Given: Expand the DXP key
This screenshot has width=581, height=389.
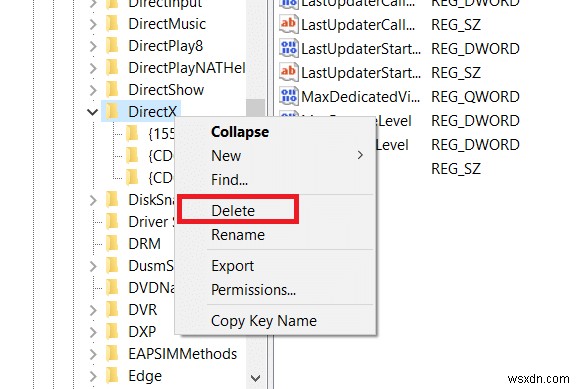Looking at the screenshot, I should tap(93, 332).
